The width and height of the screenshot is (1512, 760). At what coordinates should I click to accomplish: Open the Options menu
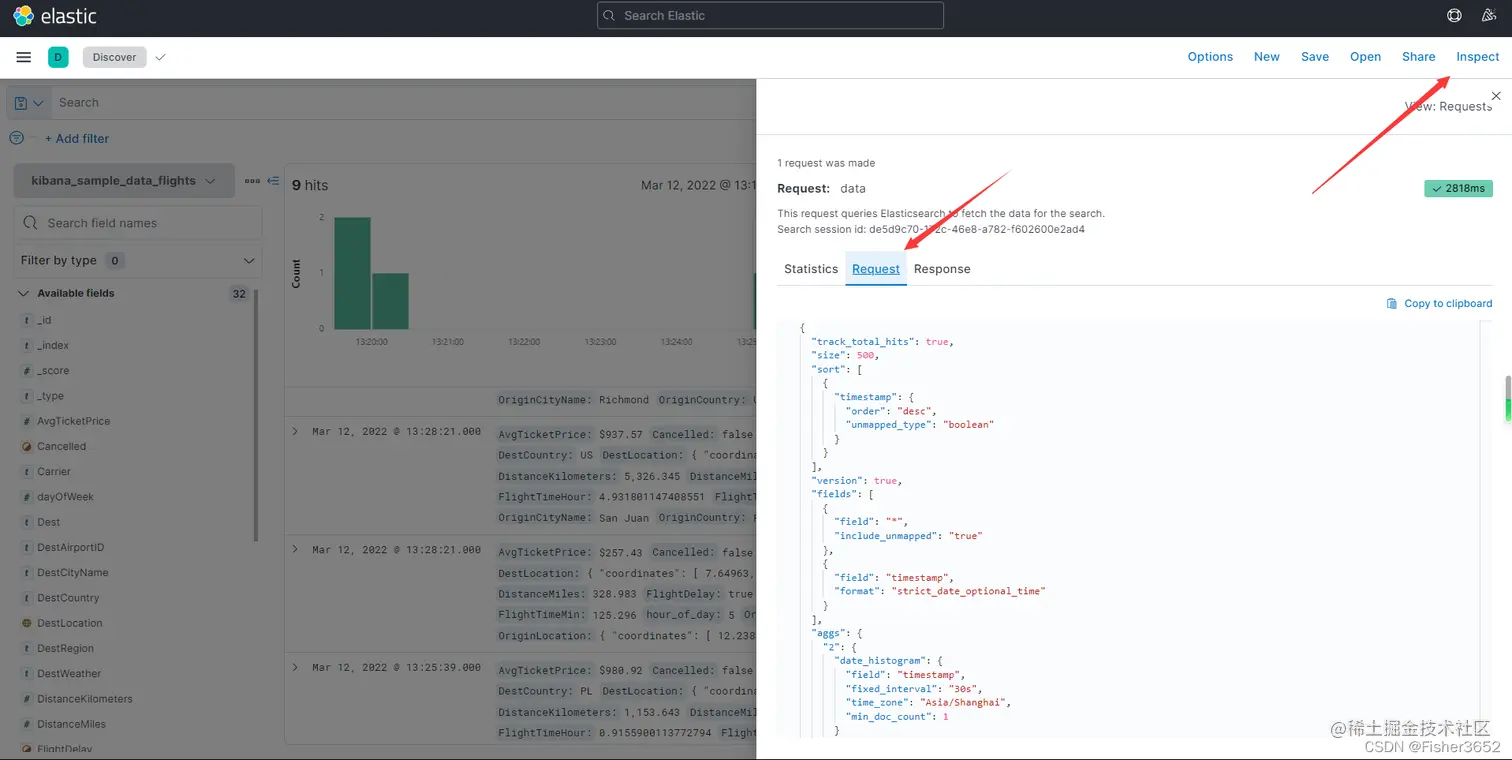click(1210, 57)
